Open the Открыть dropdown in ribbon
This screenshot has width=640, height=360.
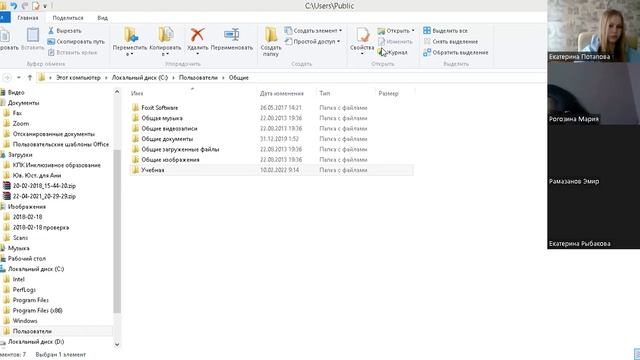[396, 31]
